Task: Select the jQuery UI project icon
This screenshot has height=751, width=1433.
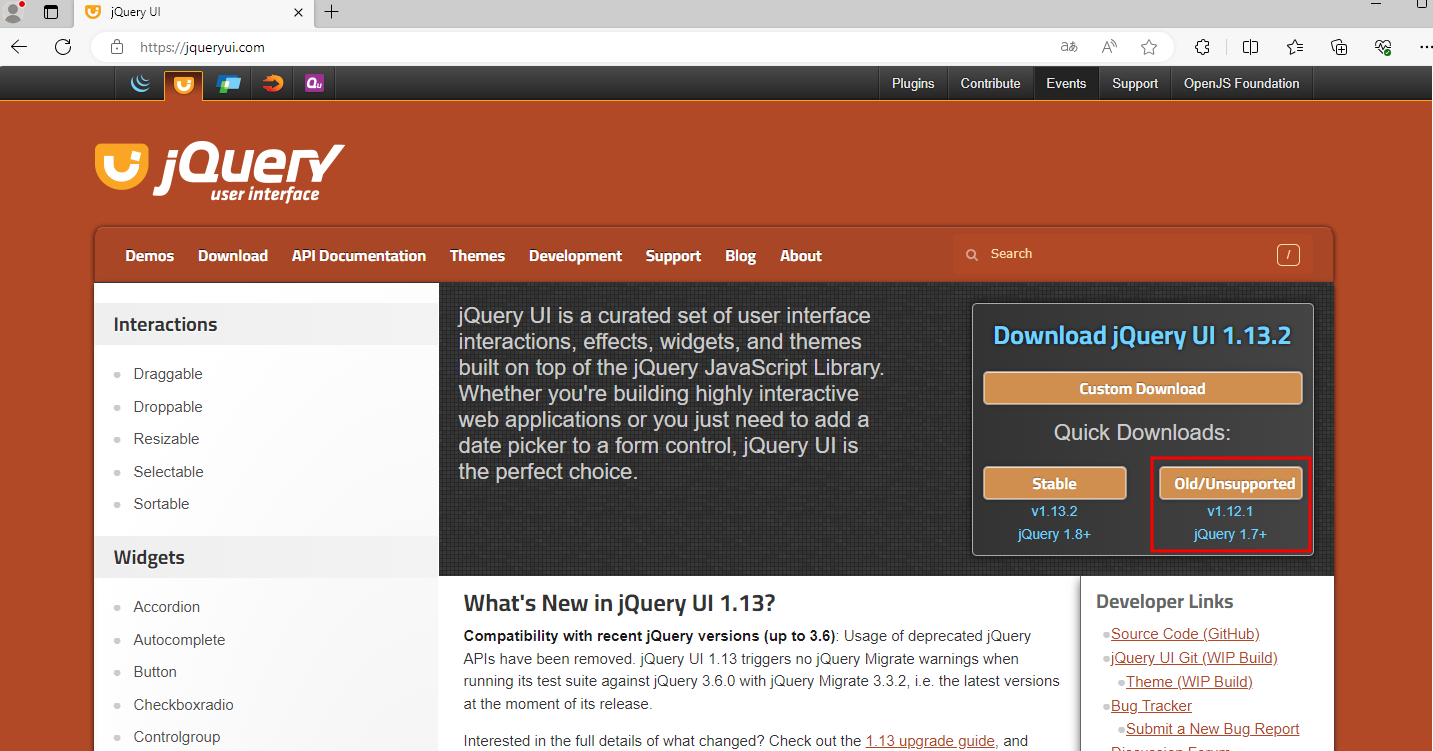Action: tap(183, 84)
